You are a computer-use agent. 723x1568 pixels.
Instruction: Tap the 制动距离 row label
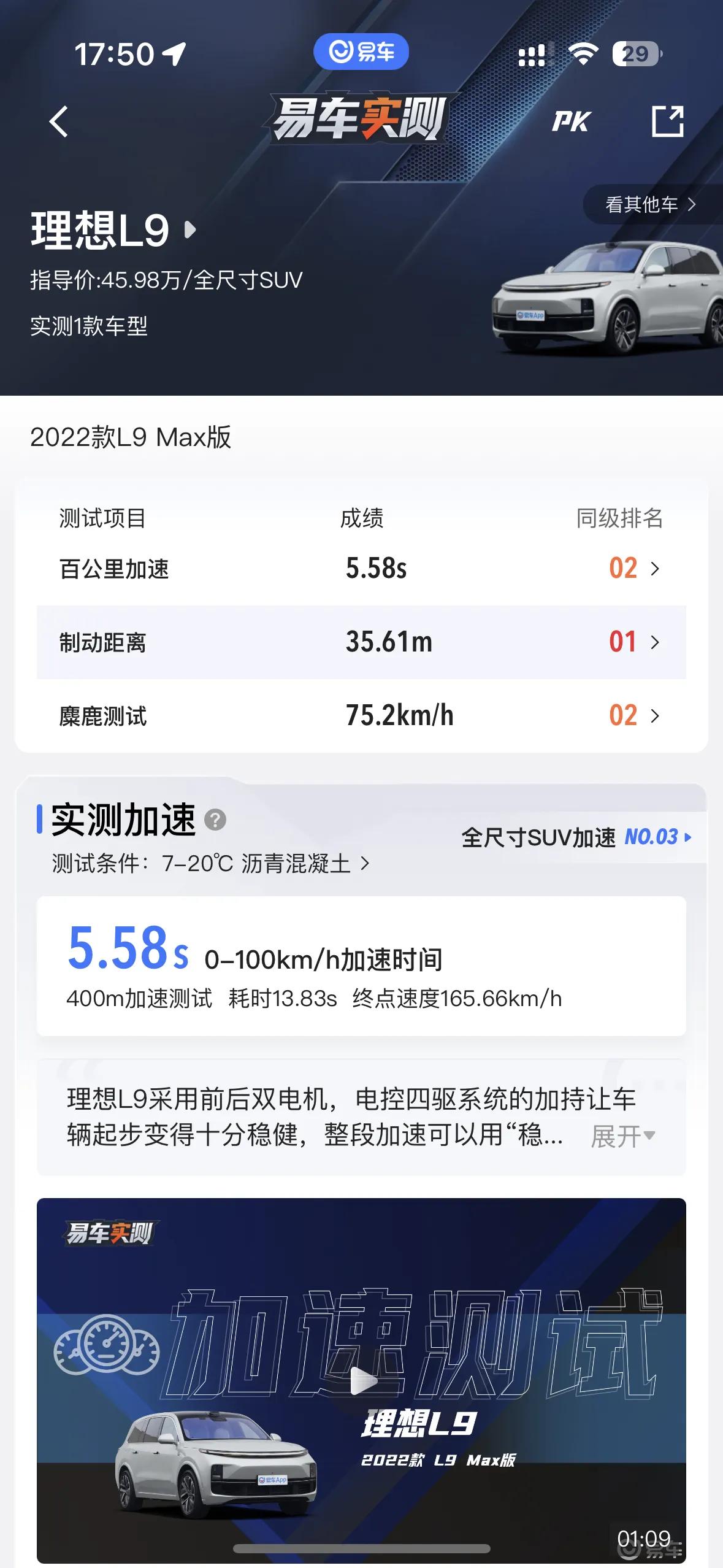102,642
